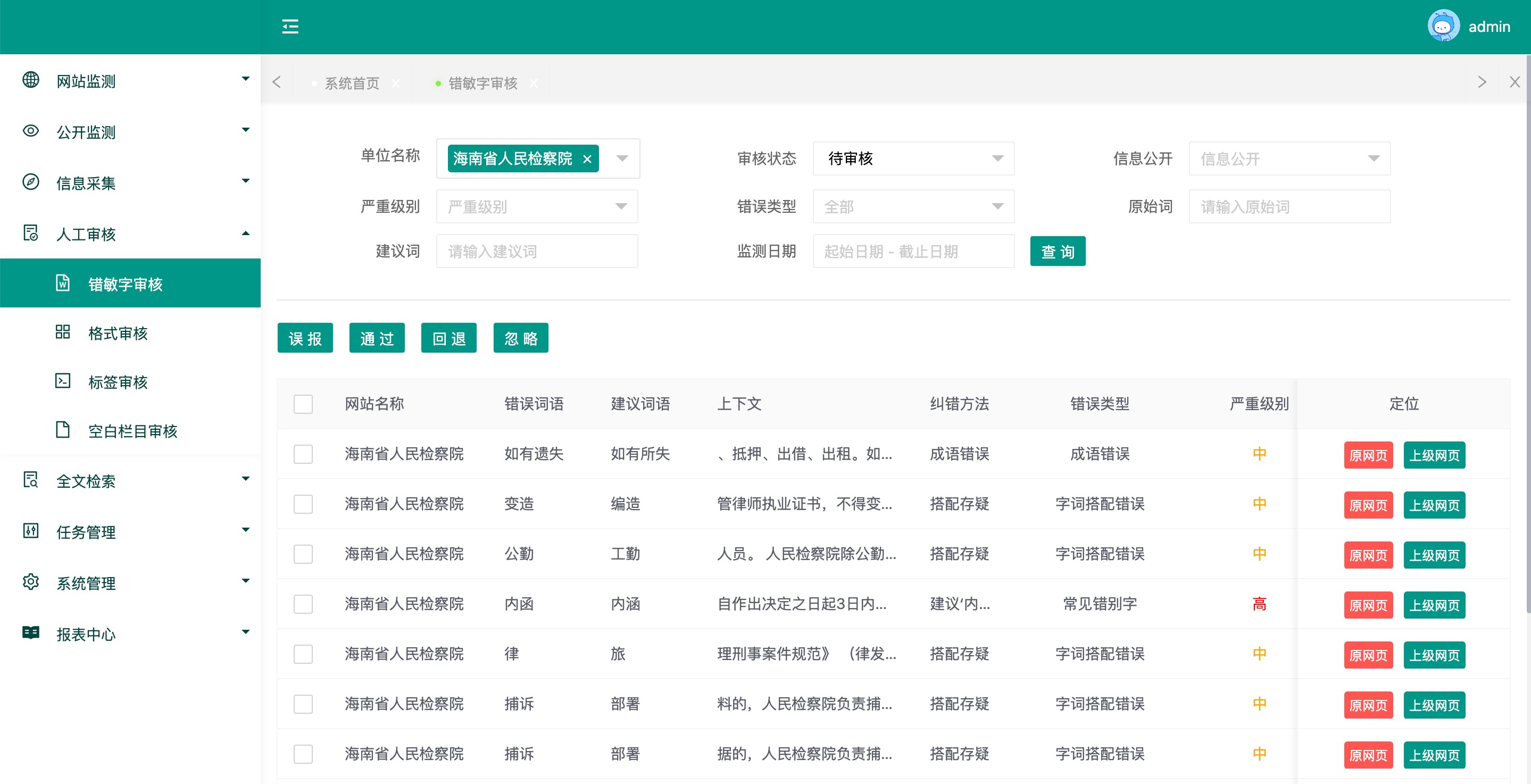Image resolution: width=1531 pixels, height=784 pixels.
Task: Click the 忽略 button
Action: click(x=521, y=338)
